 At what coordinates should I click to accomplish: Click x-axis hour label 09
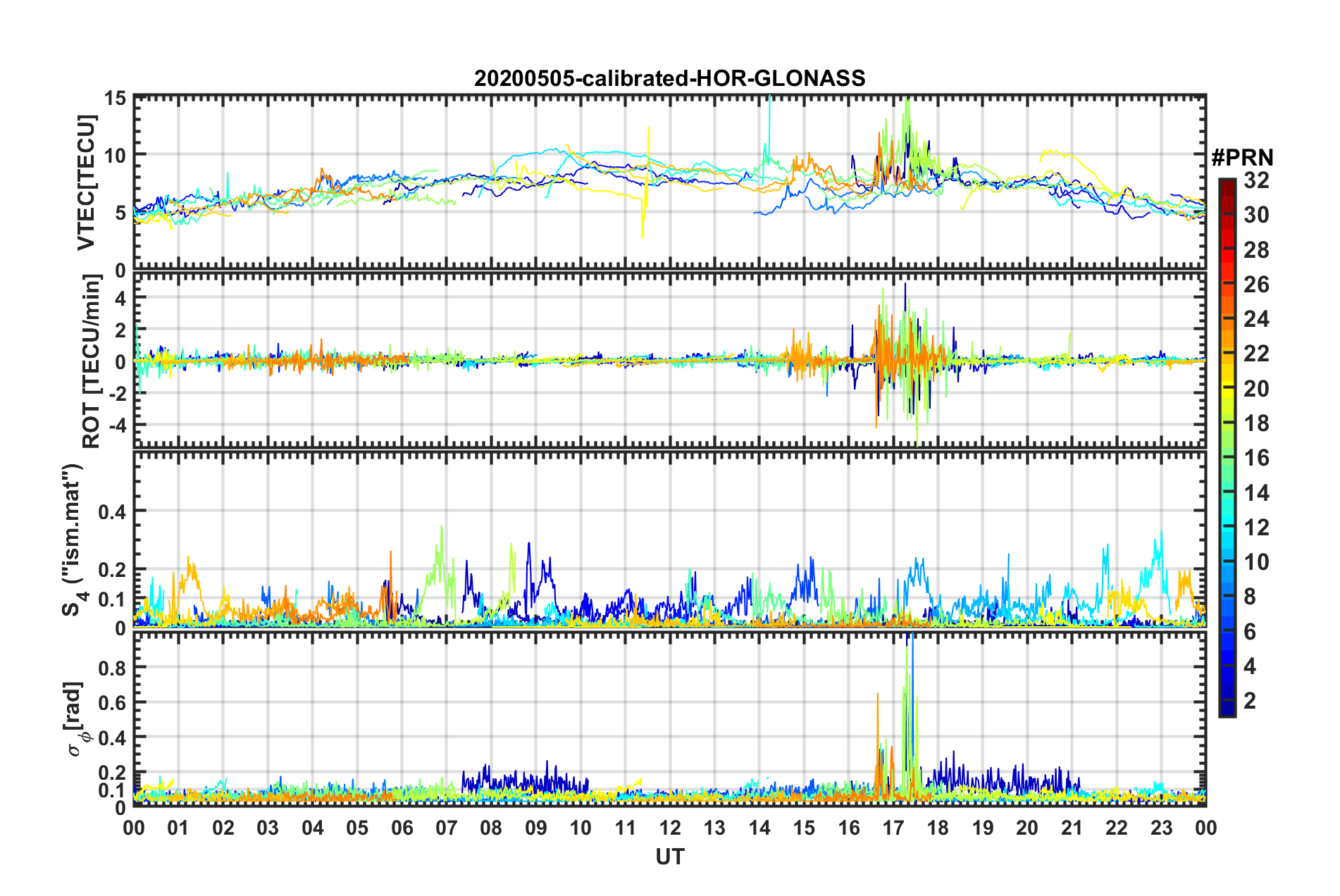click(536, 828)
